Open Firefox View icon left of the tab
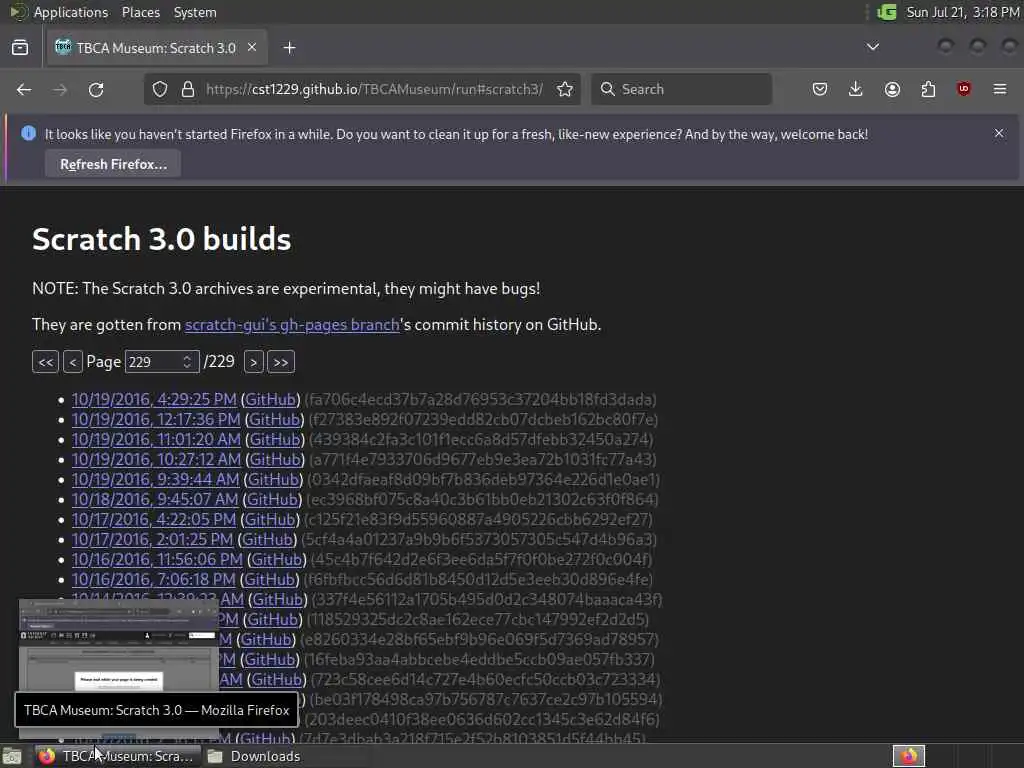 click(x=20, y=48)
